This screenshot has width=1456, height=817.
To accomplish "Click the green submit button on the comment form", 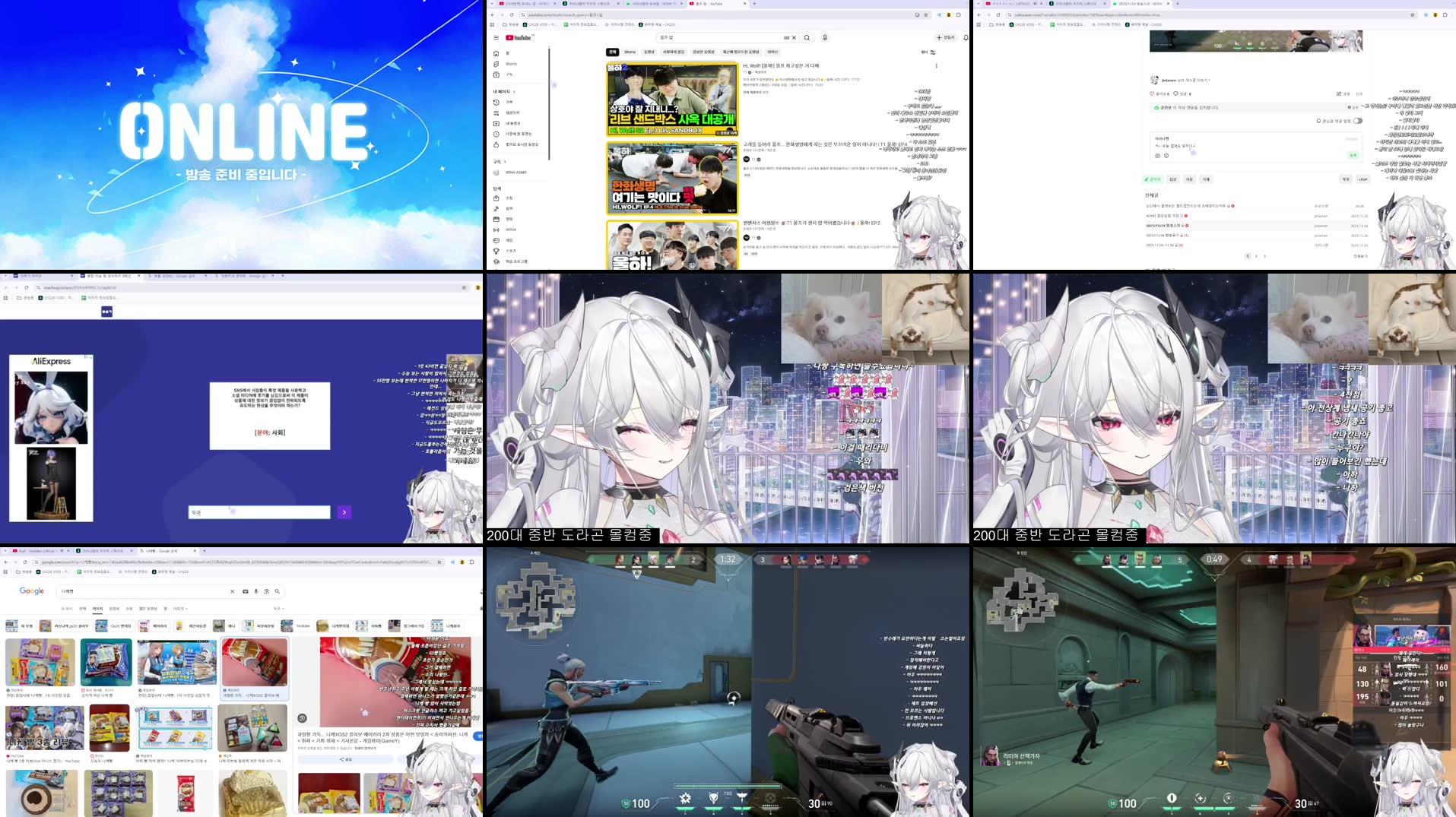I will click(x=1353, y=155).
